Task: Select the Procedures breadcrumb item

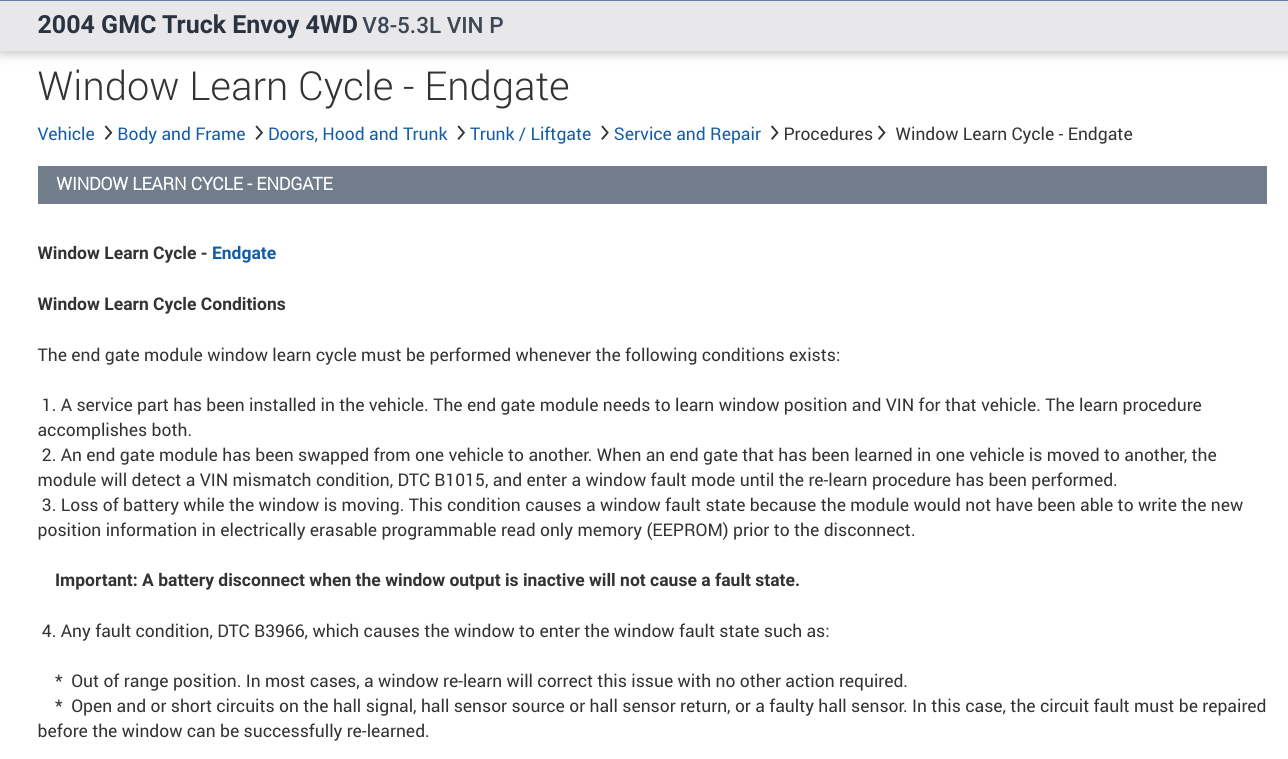Action: tap(828, 134)
